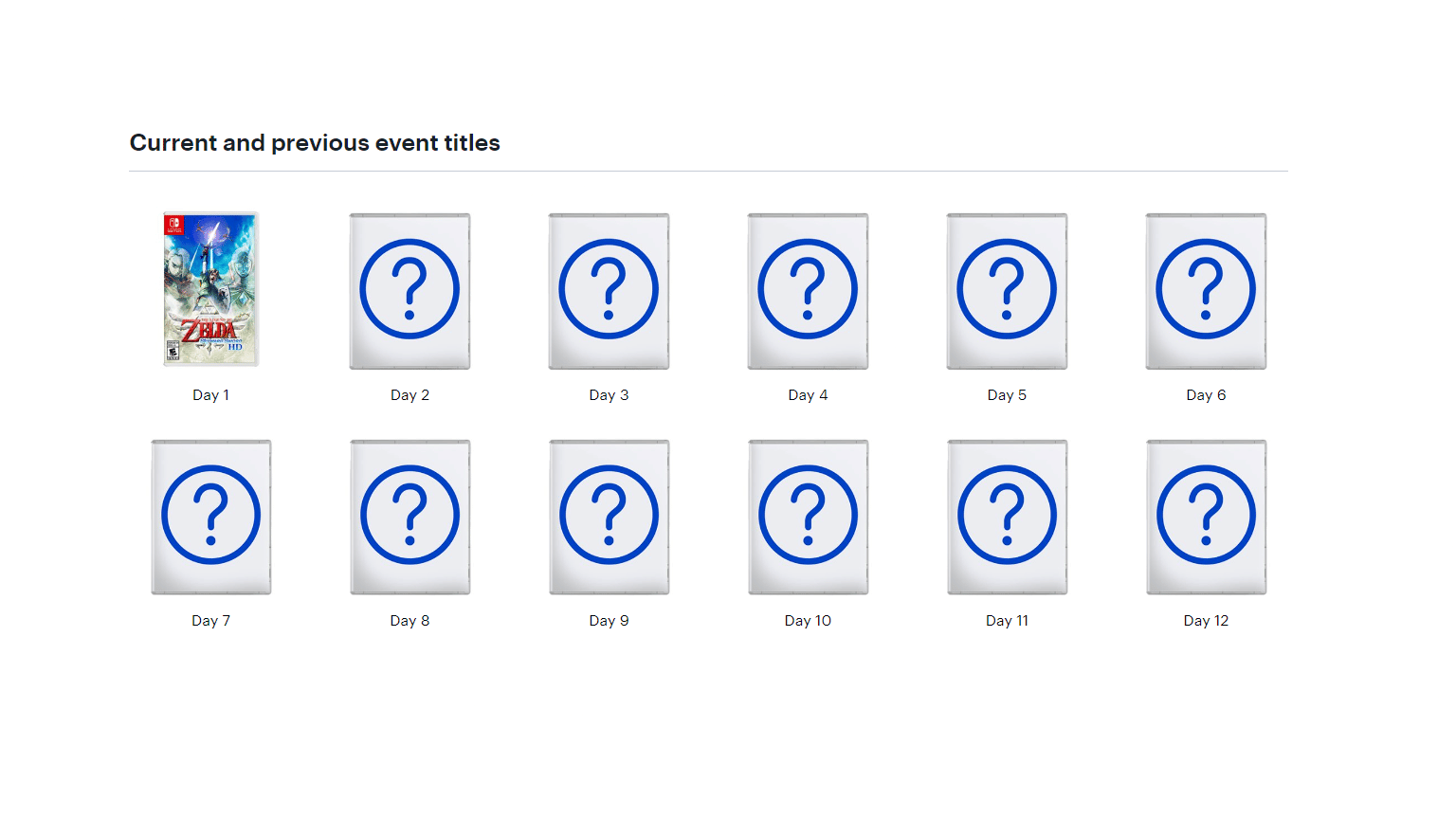Click the Day 12 question mark icon
Image resolution: width=1456 pixels, height=819 pixels.
click(x=1206, y=517)
